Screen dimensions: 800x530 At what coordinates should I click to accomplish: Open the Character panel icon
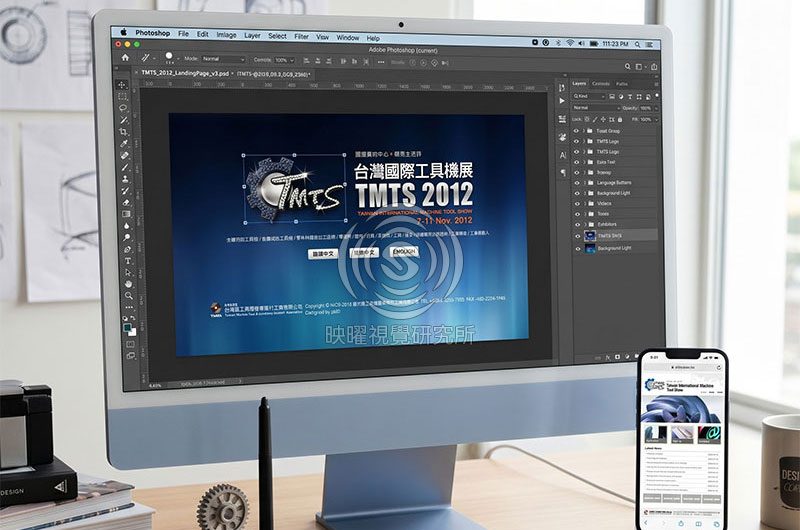(x=562, y=155)
